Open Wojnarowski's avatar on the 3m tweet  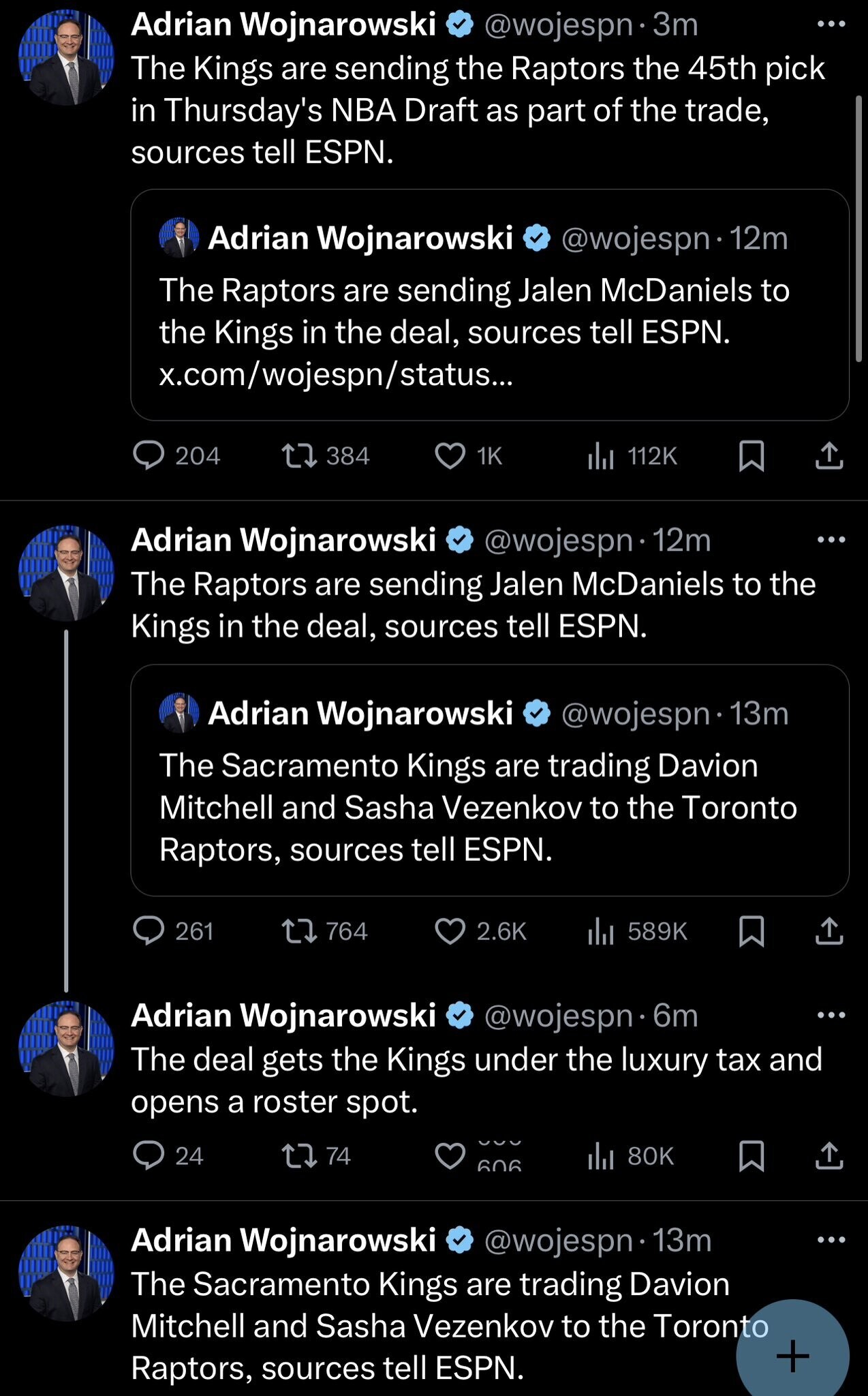coord(66,57)
